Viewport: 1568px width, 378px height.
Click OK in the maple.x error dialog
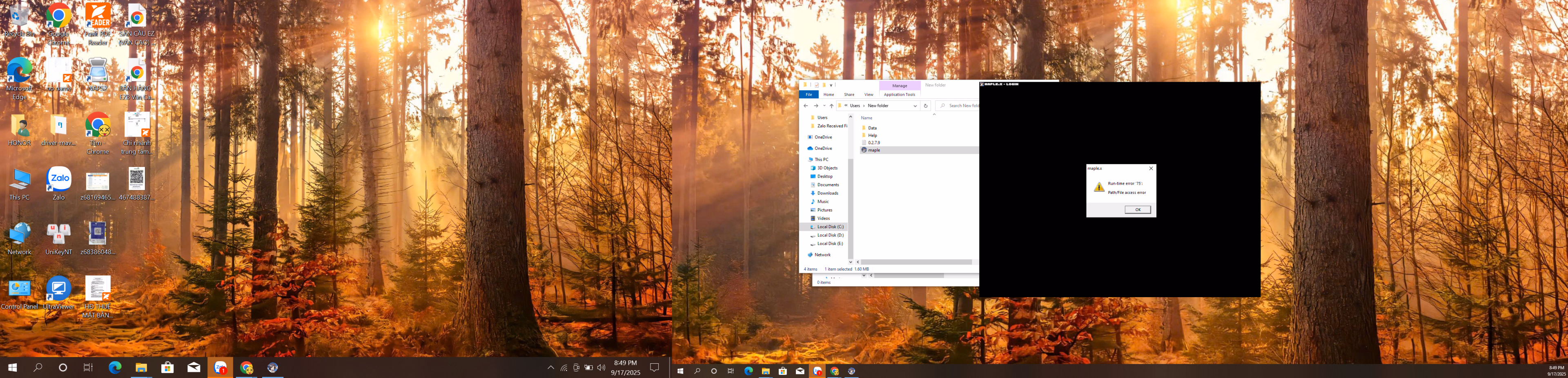point(1137,209)
